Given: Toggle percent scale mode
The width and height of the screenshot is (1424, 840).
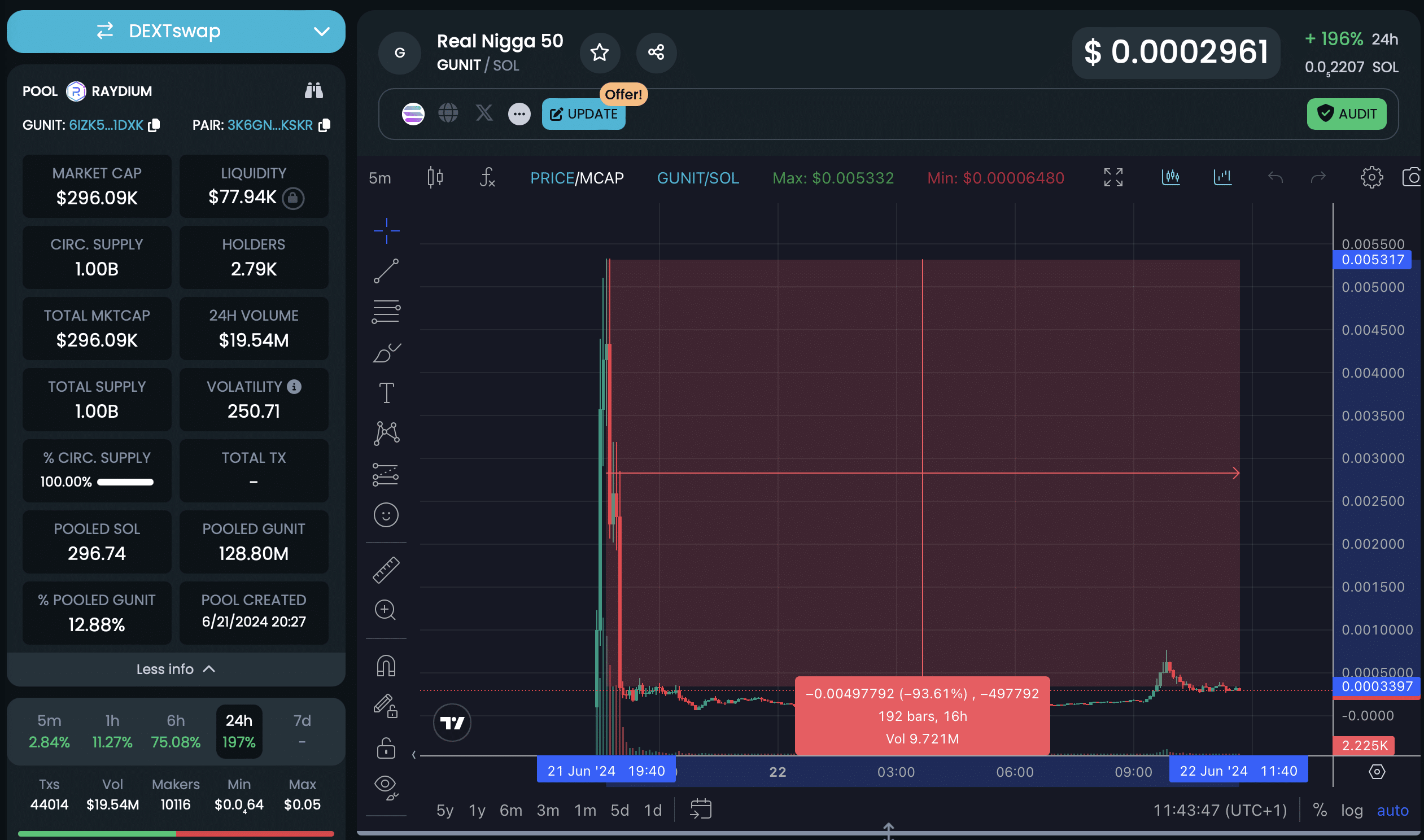Looking at the screenshot, I should pyautogui.click(x=1320, y=811).
